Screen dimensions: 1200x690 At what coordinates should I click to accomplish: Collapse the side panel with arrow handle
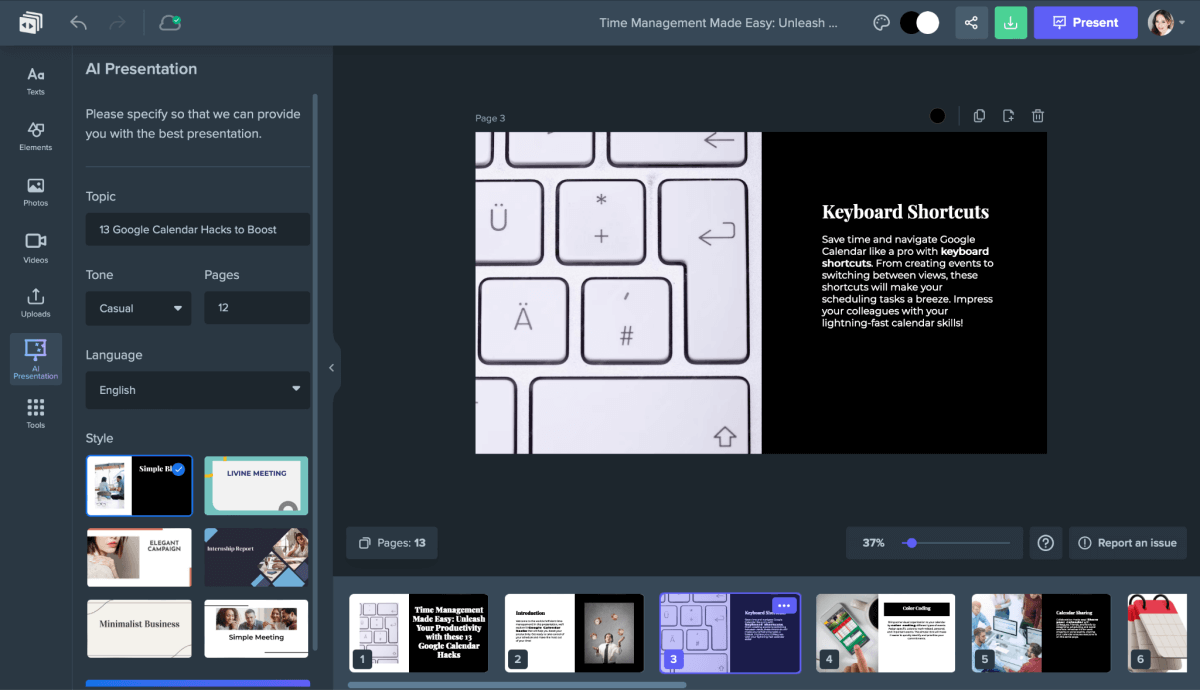332,368
